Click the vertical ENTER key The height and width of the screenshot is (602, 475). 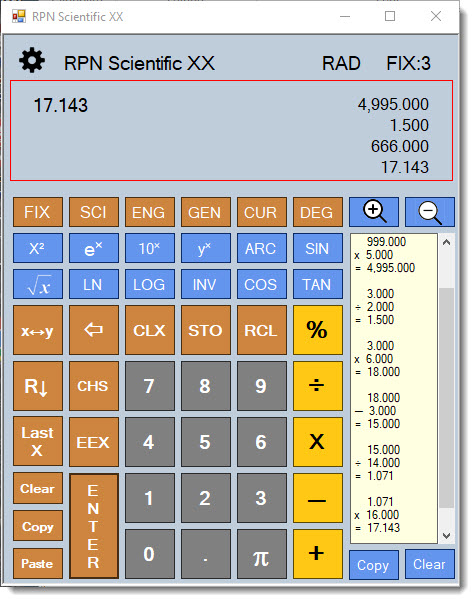(94, 526)
